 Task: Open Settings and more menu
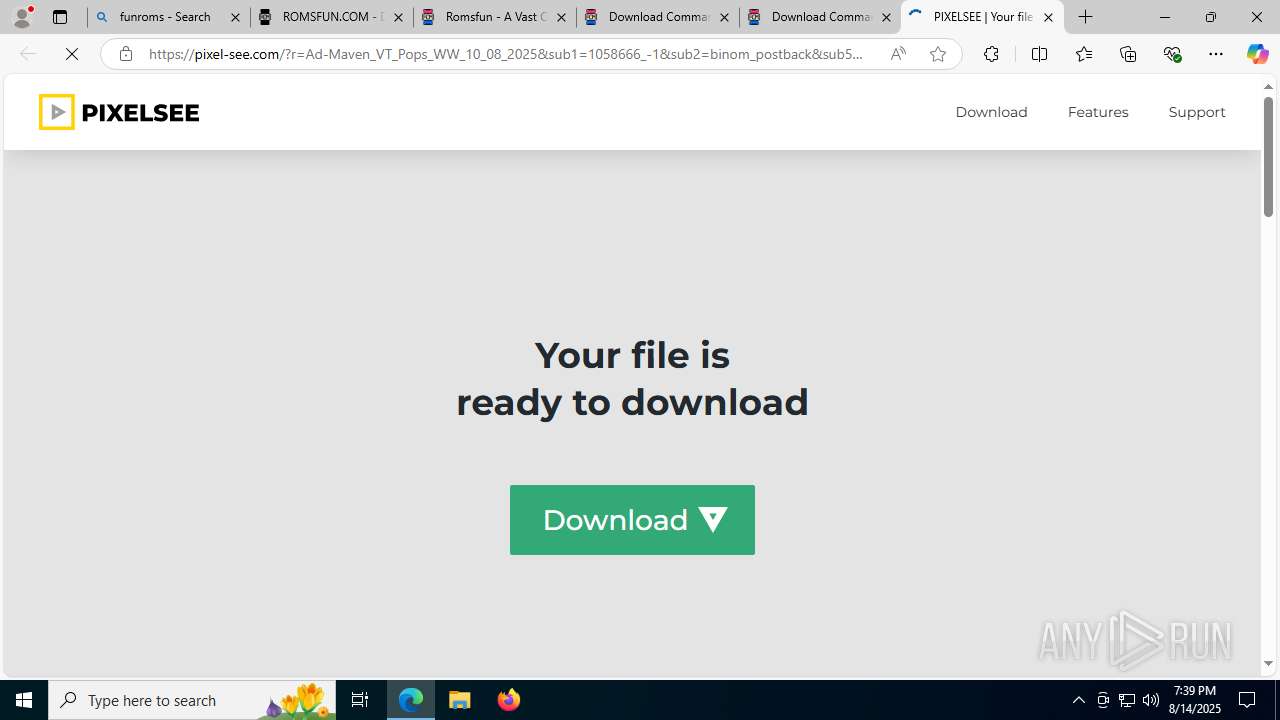pos(1216,54)
